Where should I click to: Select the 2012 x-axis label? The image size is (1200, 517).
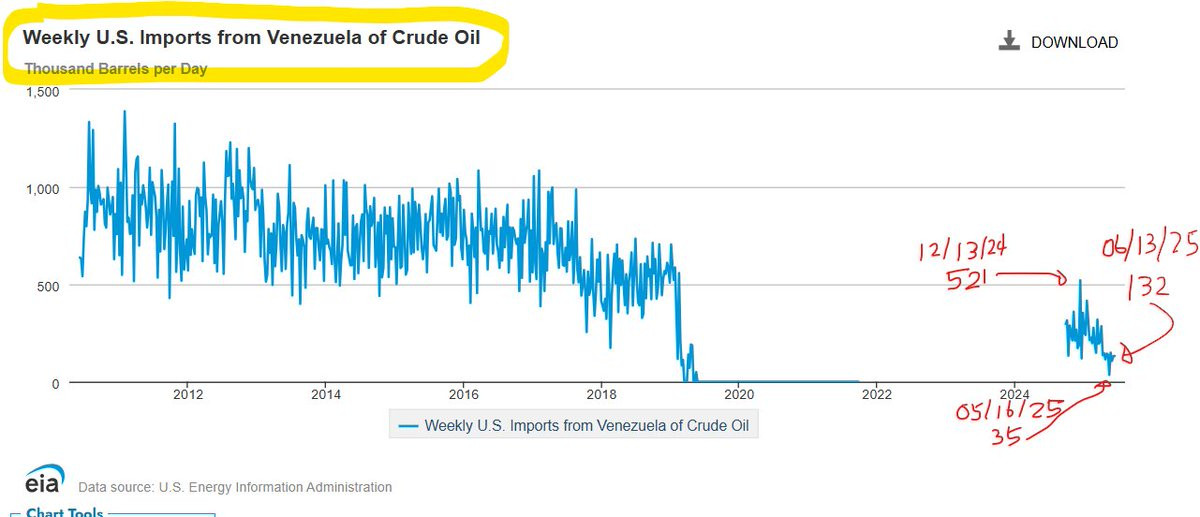pos(187,393)
